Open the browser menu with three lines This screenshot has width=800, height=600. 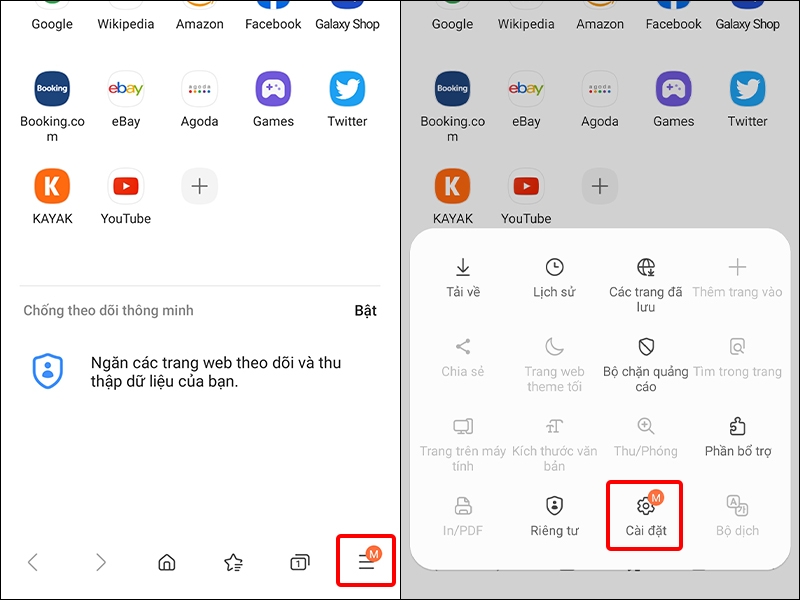tap(365, 561)
